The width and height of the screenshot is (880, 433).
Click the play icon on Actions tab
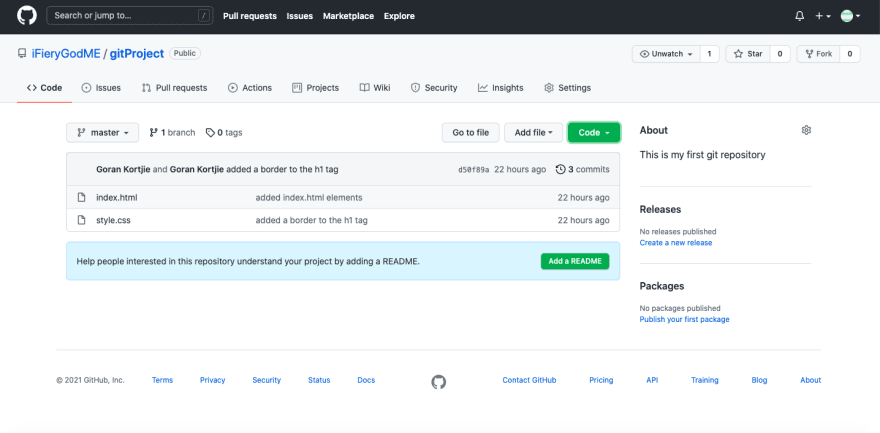click(x=233, y=88)
